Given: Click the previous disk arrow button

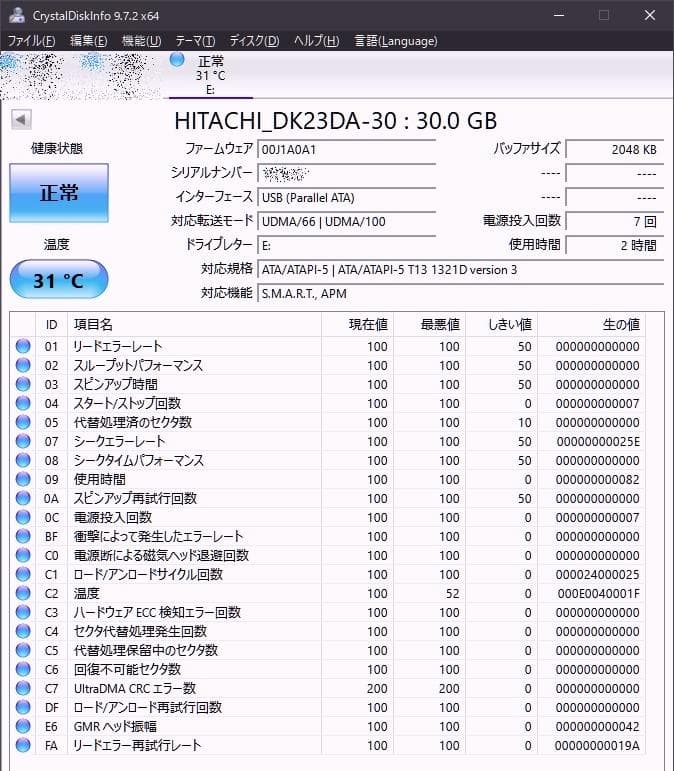Looking at the screenshot, I should click(x=21, y=119).
